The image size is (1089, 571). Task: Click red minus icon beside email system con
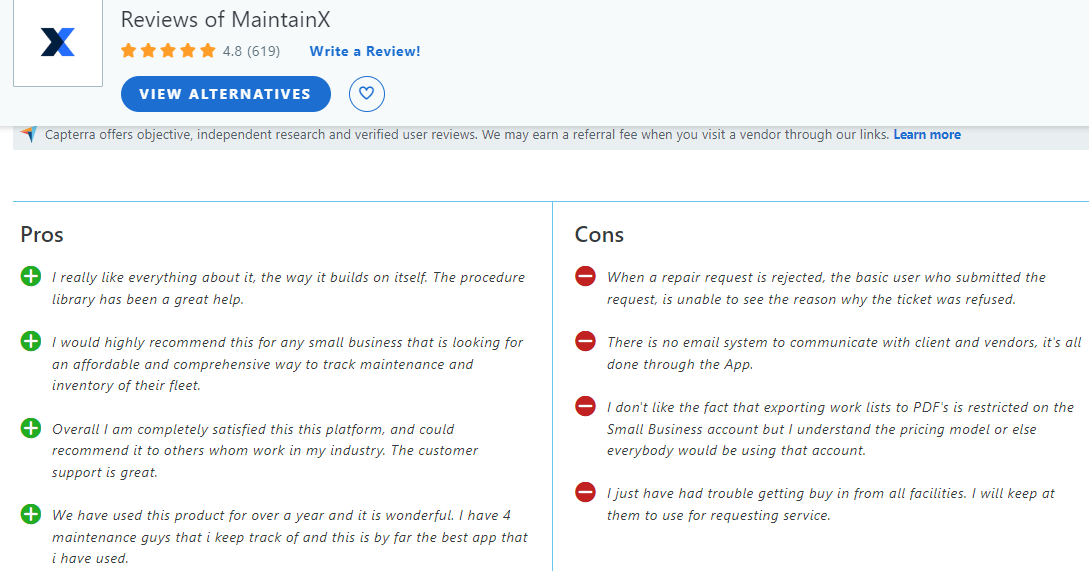(585, 341)
